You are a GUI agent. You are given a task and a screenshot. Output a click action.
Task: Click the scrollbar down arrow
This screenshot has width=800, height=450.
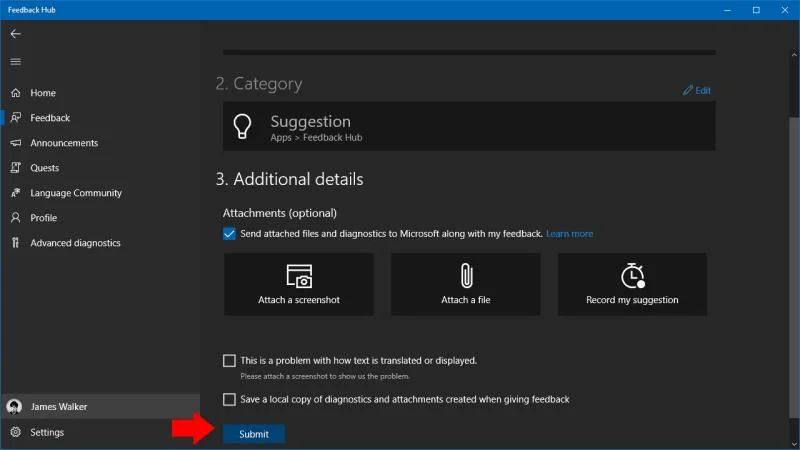[794, 444]
